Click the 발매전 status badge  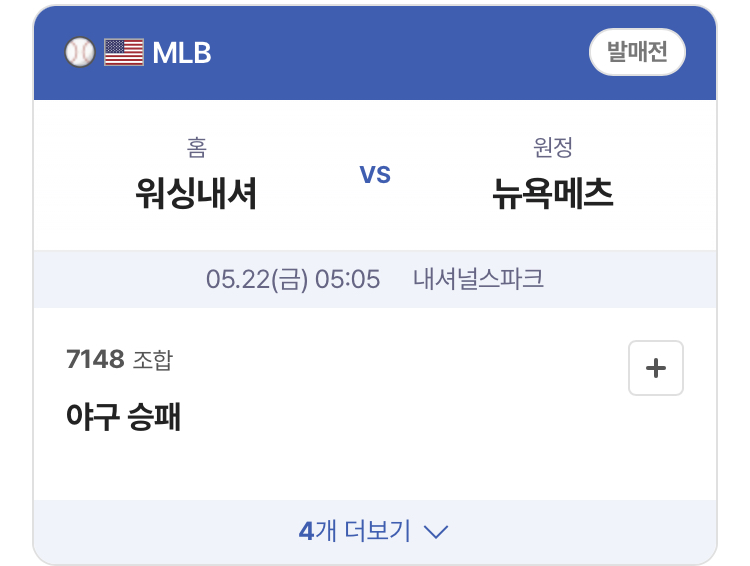pos(637,52)
